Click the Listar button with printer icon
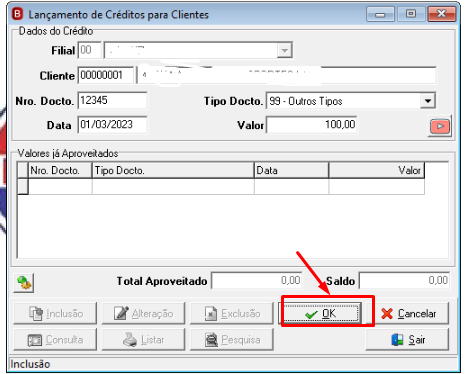This screenshot has height=374, width=467. [143, 340]
